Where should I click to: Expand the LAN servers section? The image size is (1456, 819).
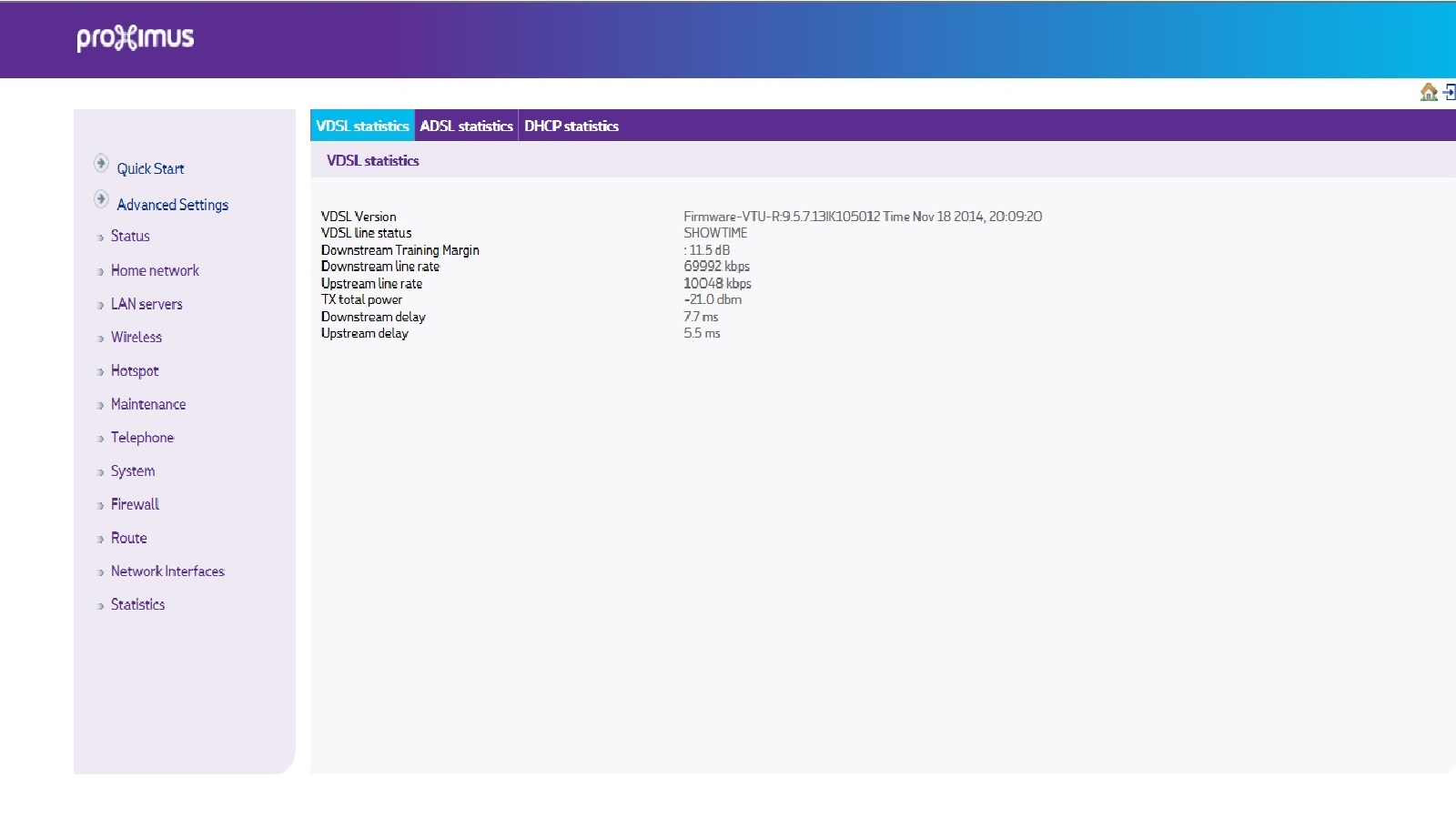(x=147, y=305)
